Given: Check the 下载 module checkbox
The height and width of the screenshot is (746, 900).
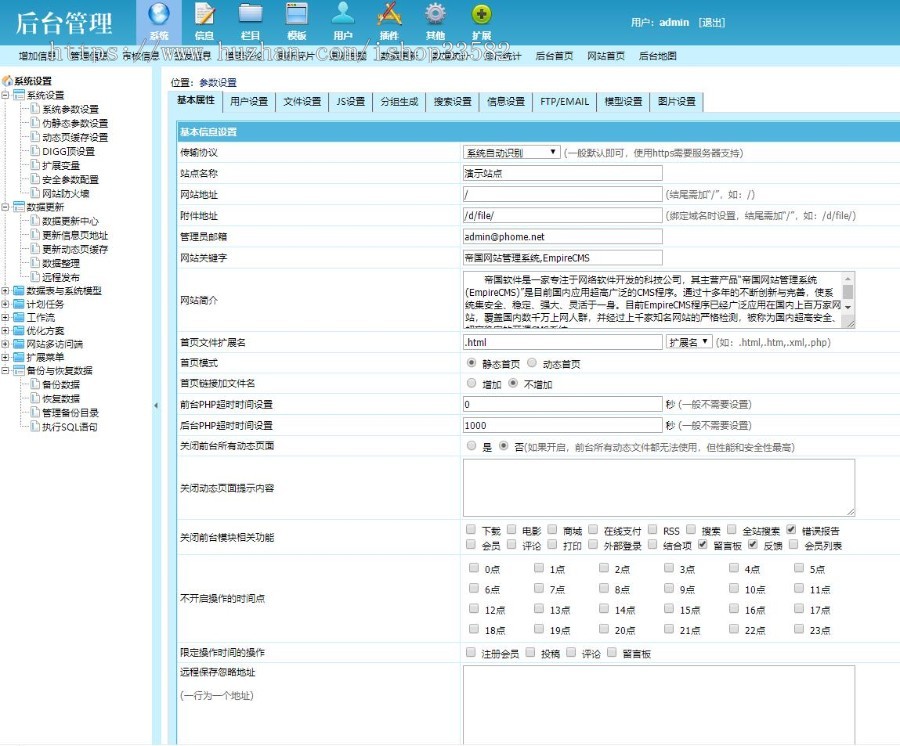Looking at the screenshot, I should point(471,529).
